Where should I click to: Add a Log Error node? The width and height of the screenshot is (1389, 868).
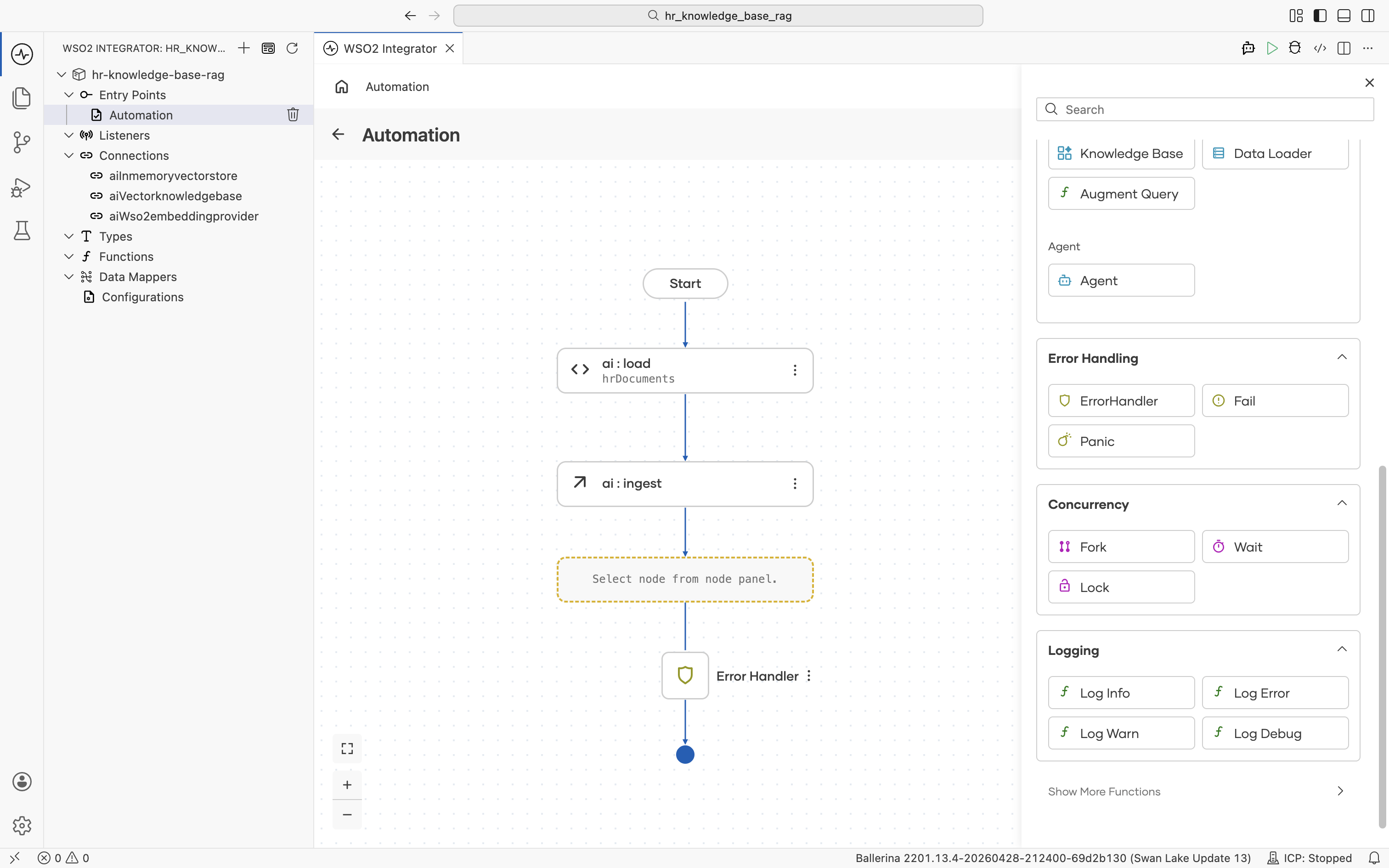click(1276, 693)
